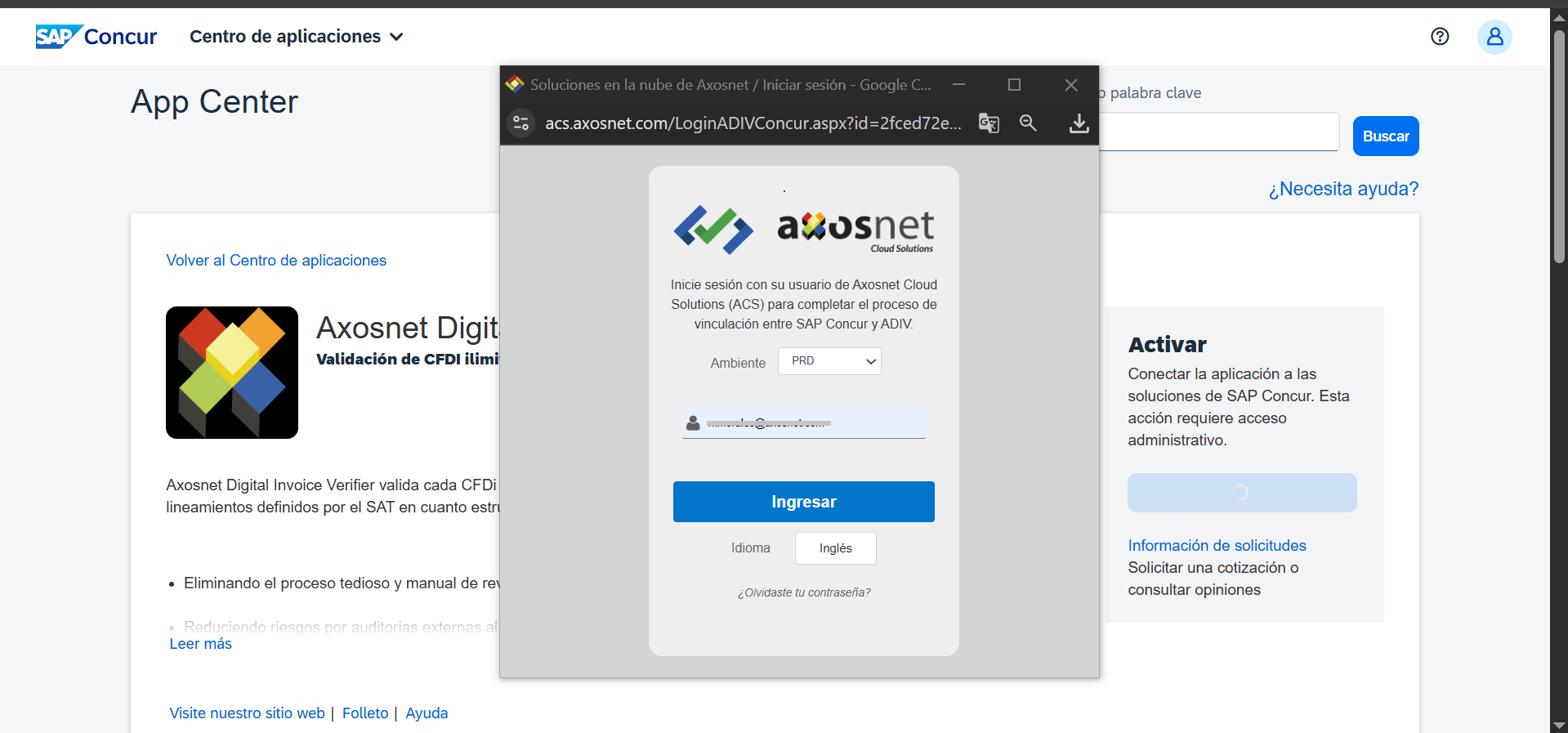This screenshot has width=1568, height=733.
Task: Switch language with the Inglés button
Action: tap(835, 548)
